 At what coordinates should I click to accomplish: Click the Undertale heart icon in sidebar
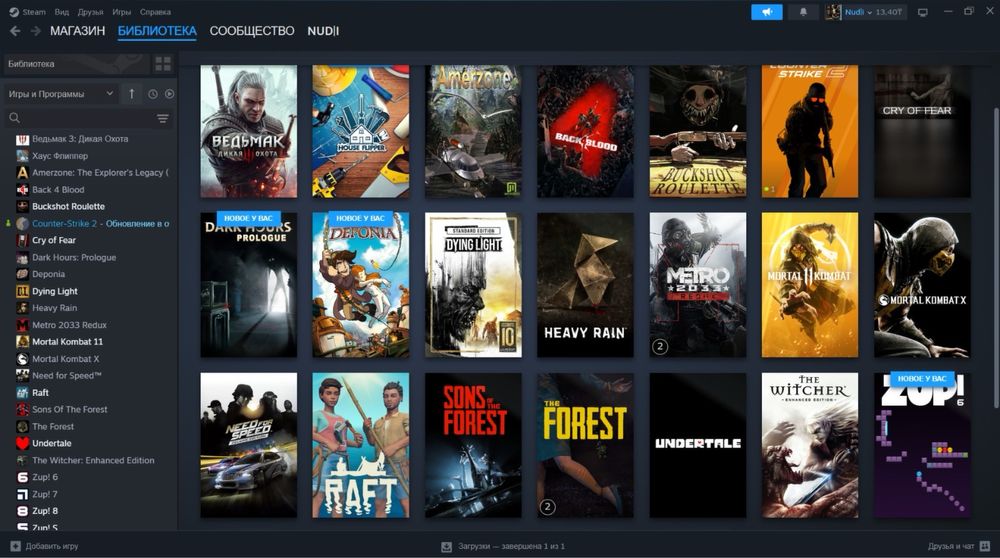22,443
